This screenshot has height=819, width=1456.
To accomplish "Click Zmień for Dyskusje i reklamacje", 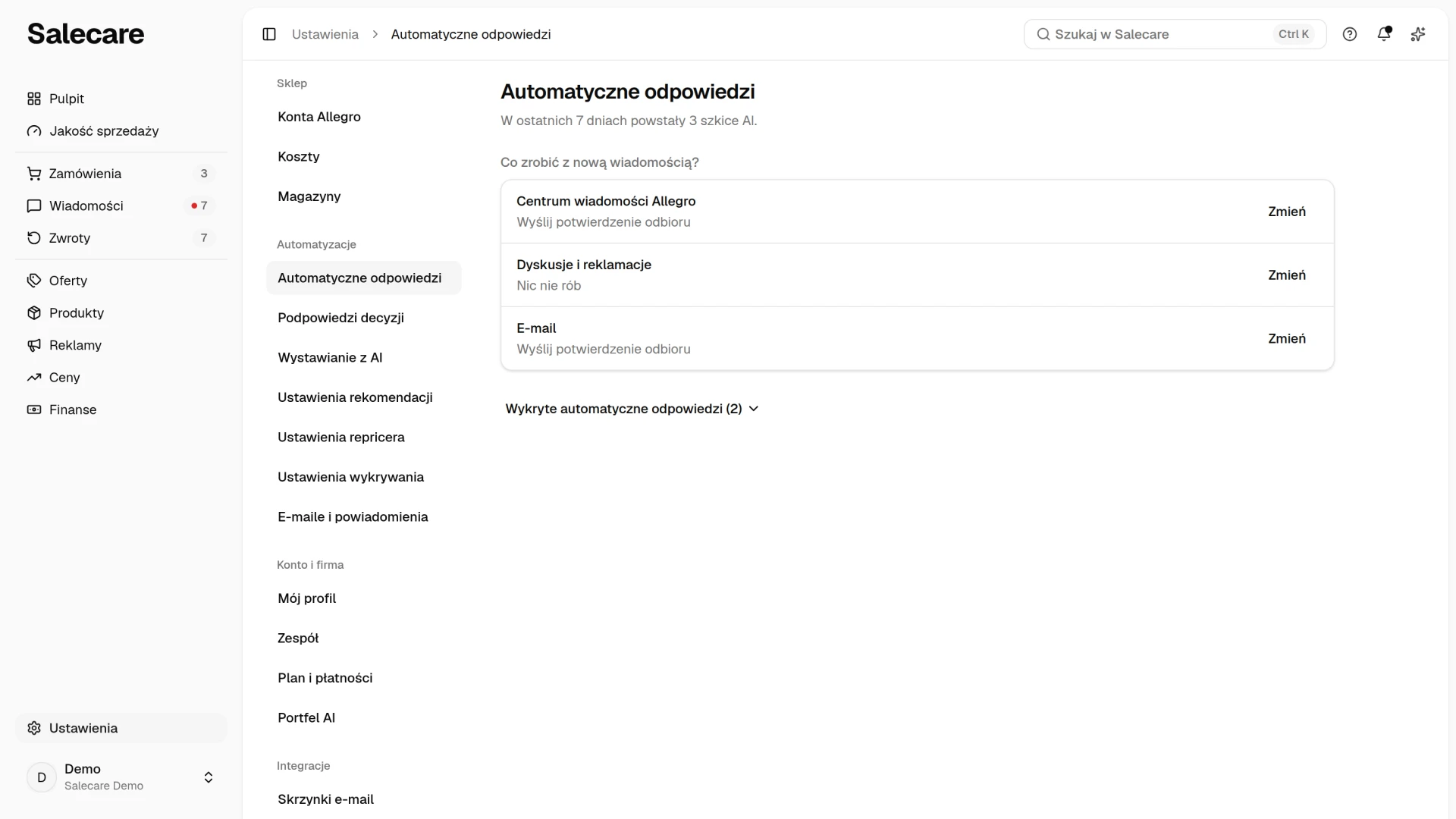I will tap(1287, 275).
